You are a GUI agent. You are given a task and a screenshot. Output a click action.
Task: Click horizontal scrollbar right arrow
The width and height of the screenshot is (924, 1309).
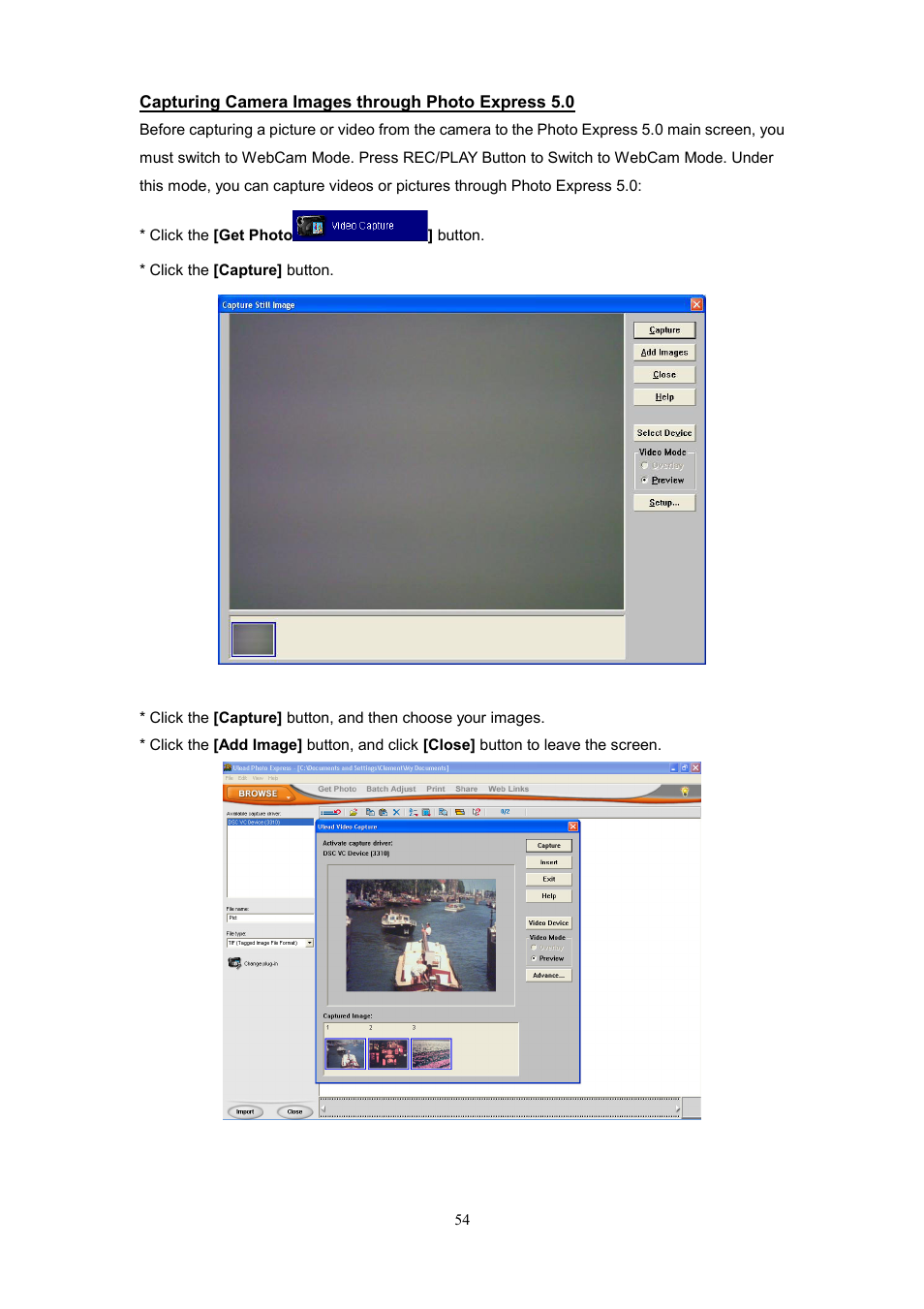(678, 1107)
